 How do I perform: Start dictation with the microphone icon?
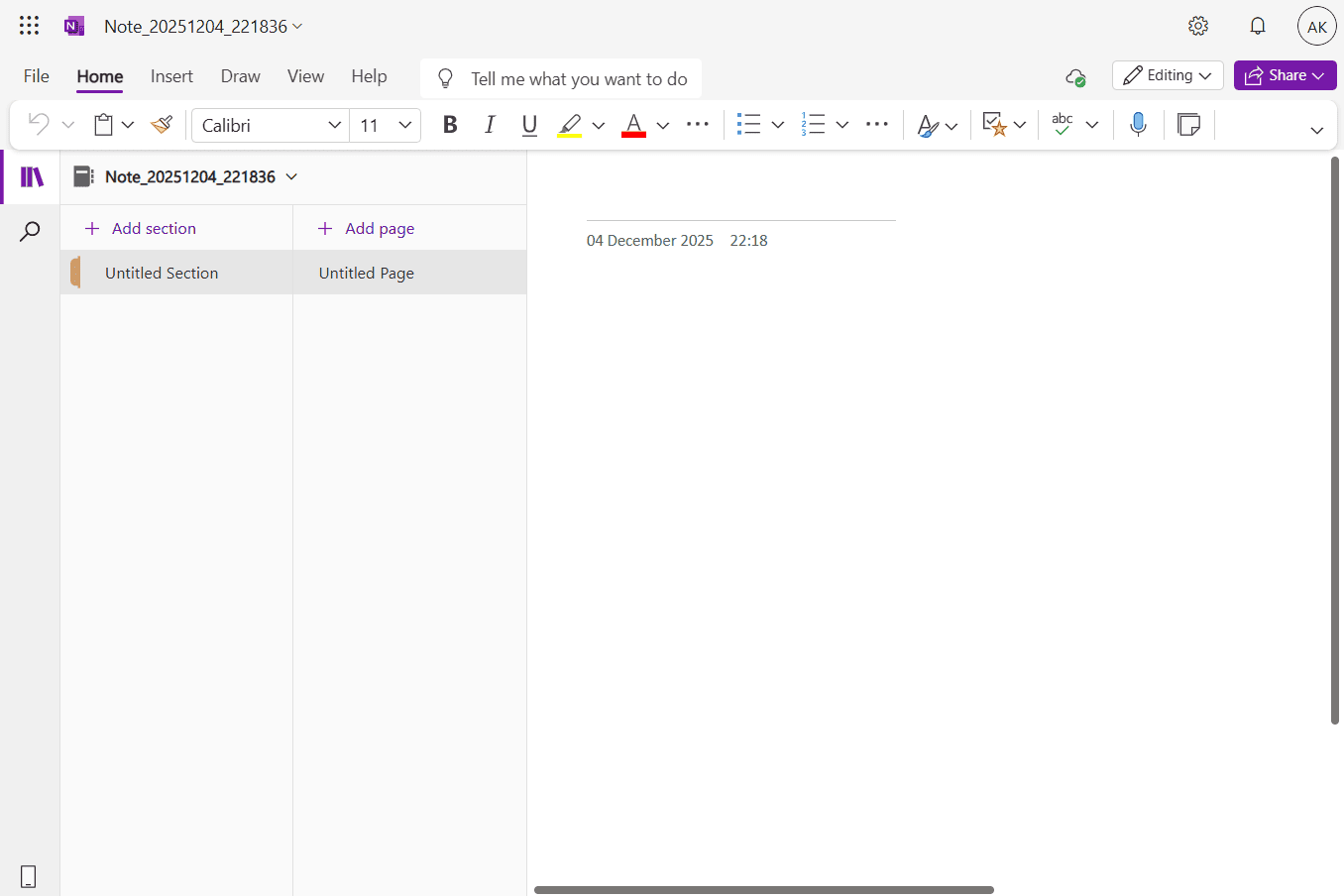click(x=1138, y=125)
